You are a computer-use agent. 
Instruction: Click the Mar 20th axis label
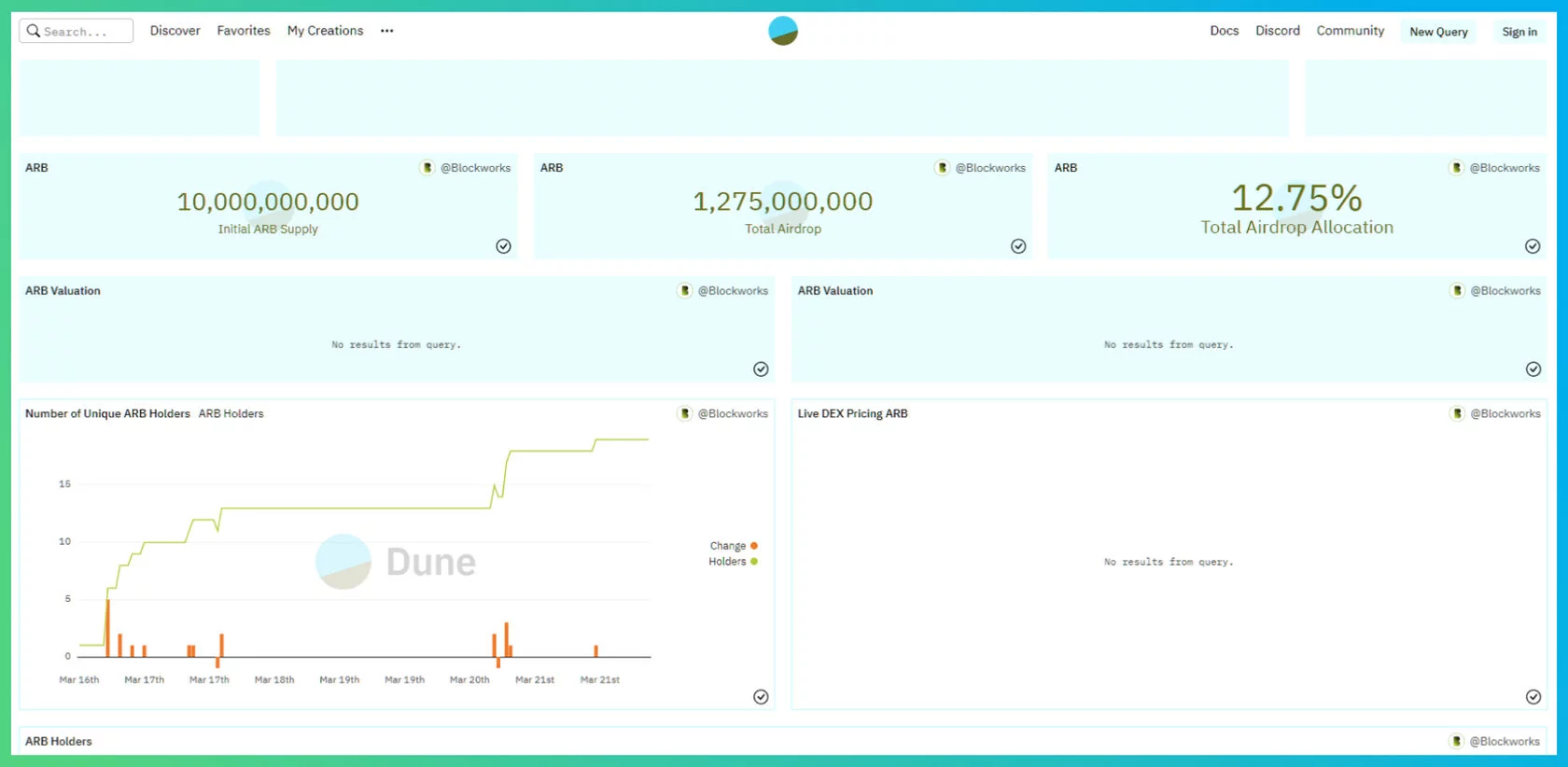click(469, 680)
